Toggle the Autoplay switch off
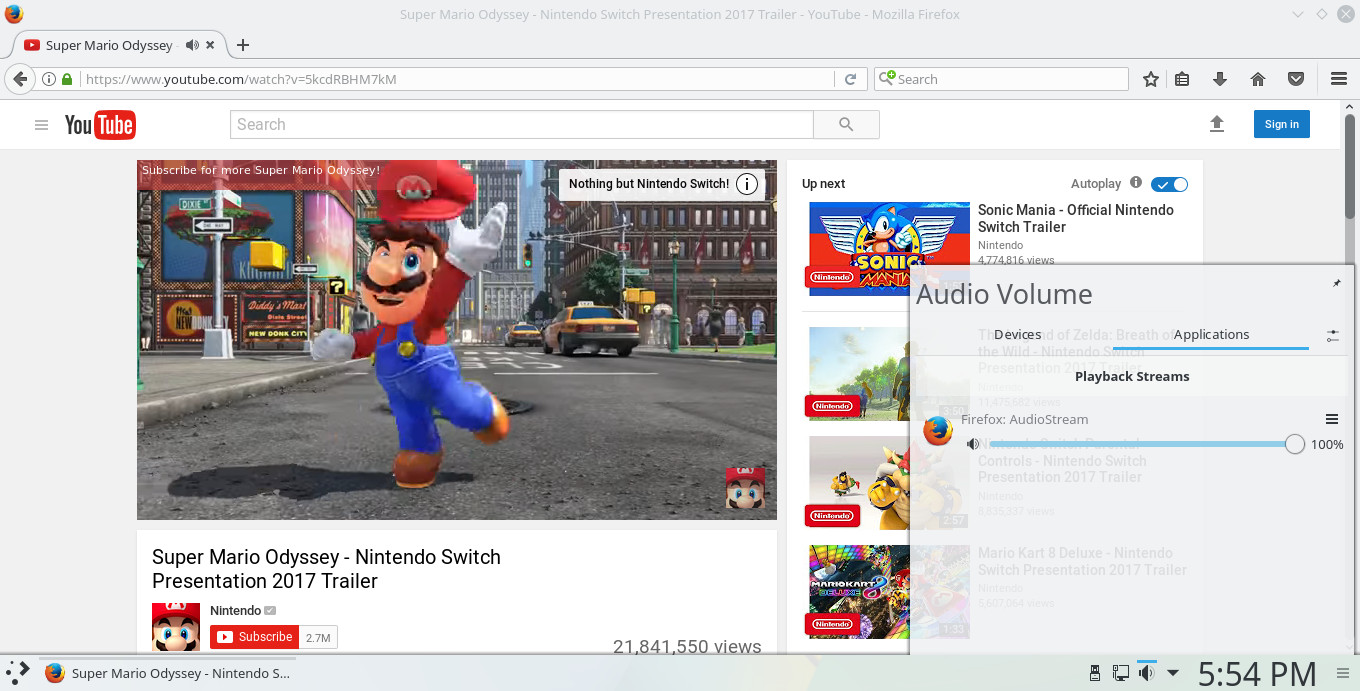The image size is (1360, 691). (x=1169, y=184)
